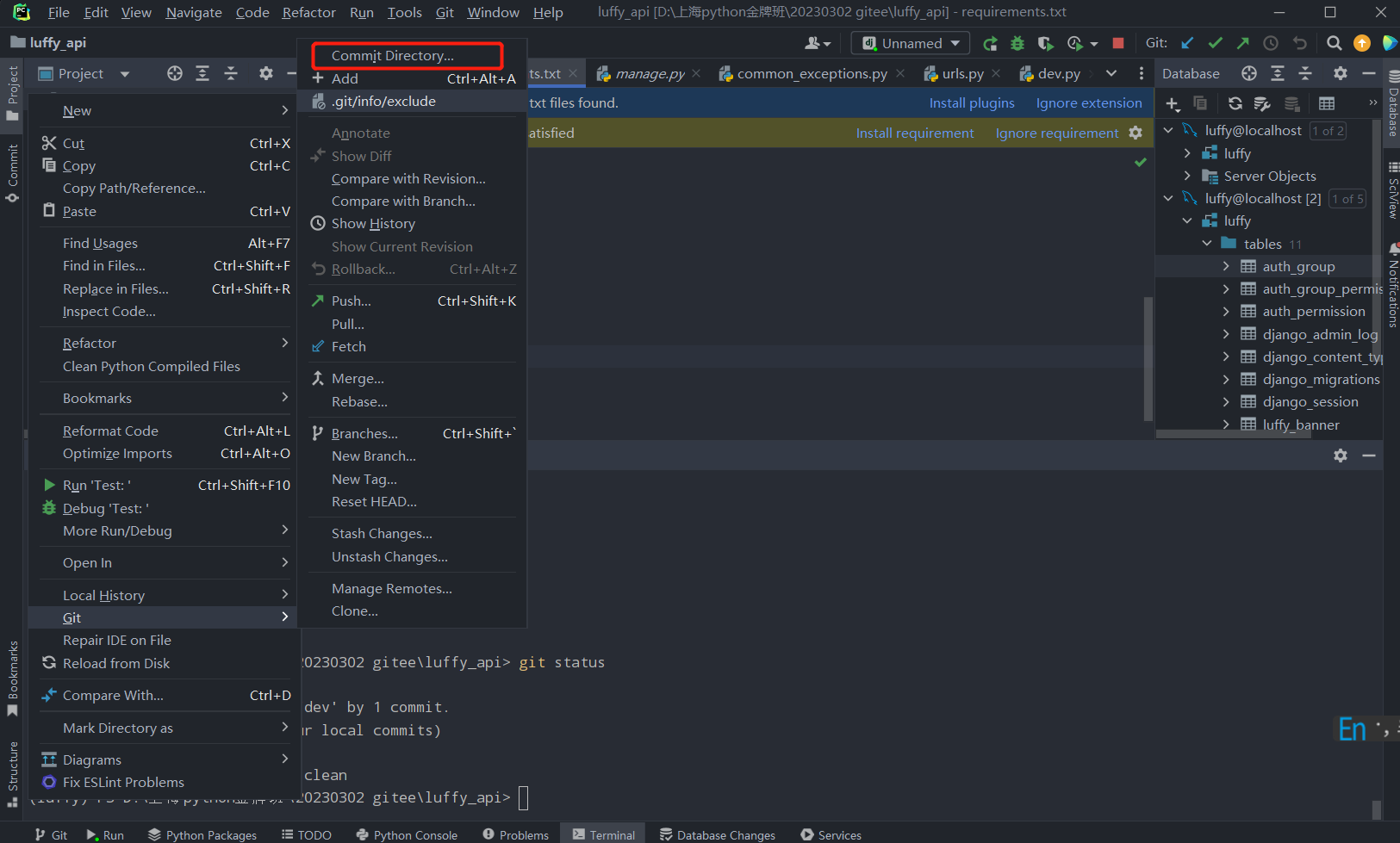Open Project view dropdown arrow

[125, 74]
